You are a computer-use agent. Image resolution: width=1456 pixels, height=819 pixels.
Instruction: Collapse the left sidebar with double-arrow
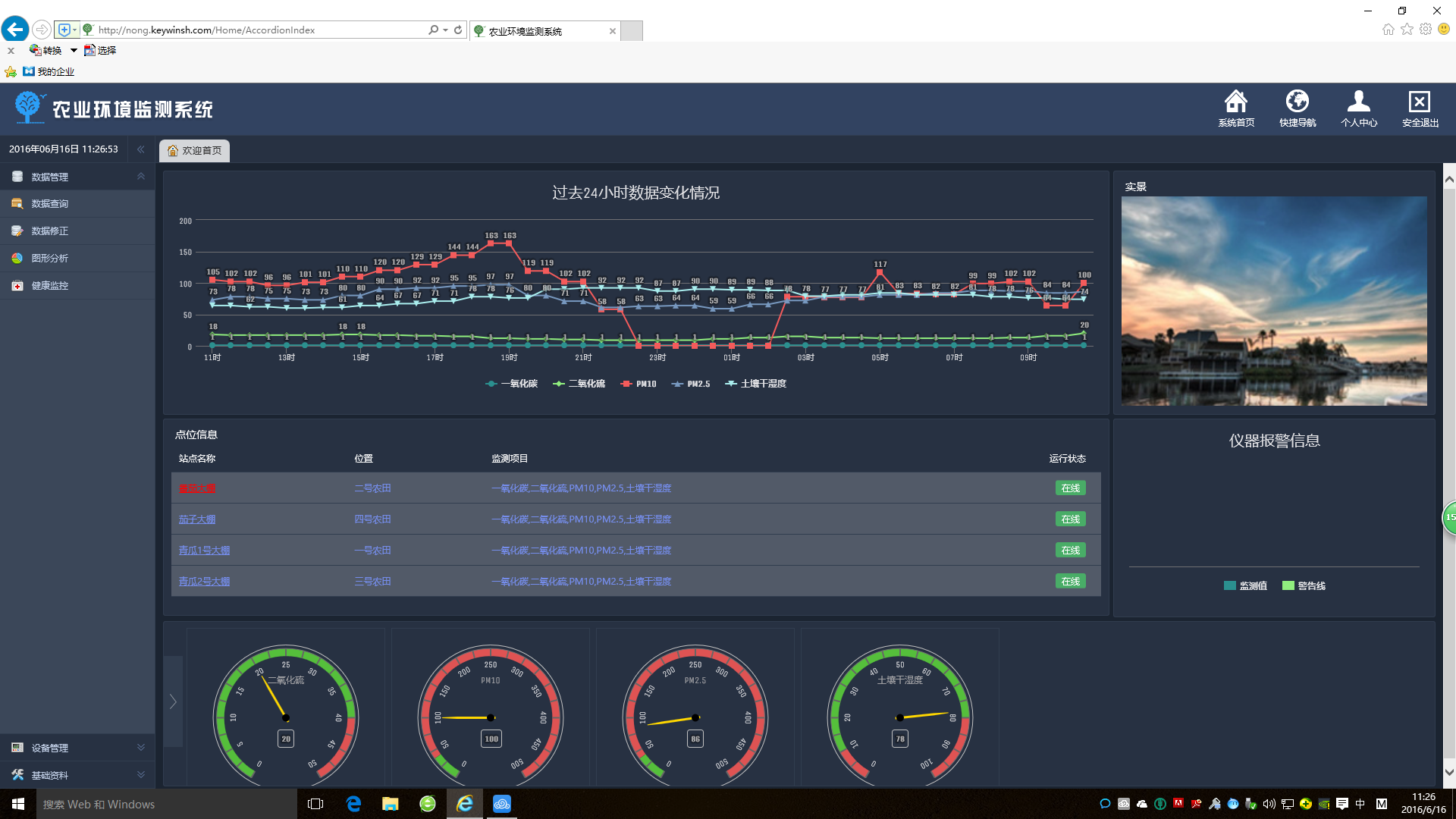click(x=140, y=149)
